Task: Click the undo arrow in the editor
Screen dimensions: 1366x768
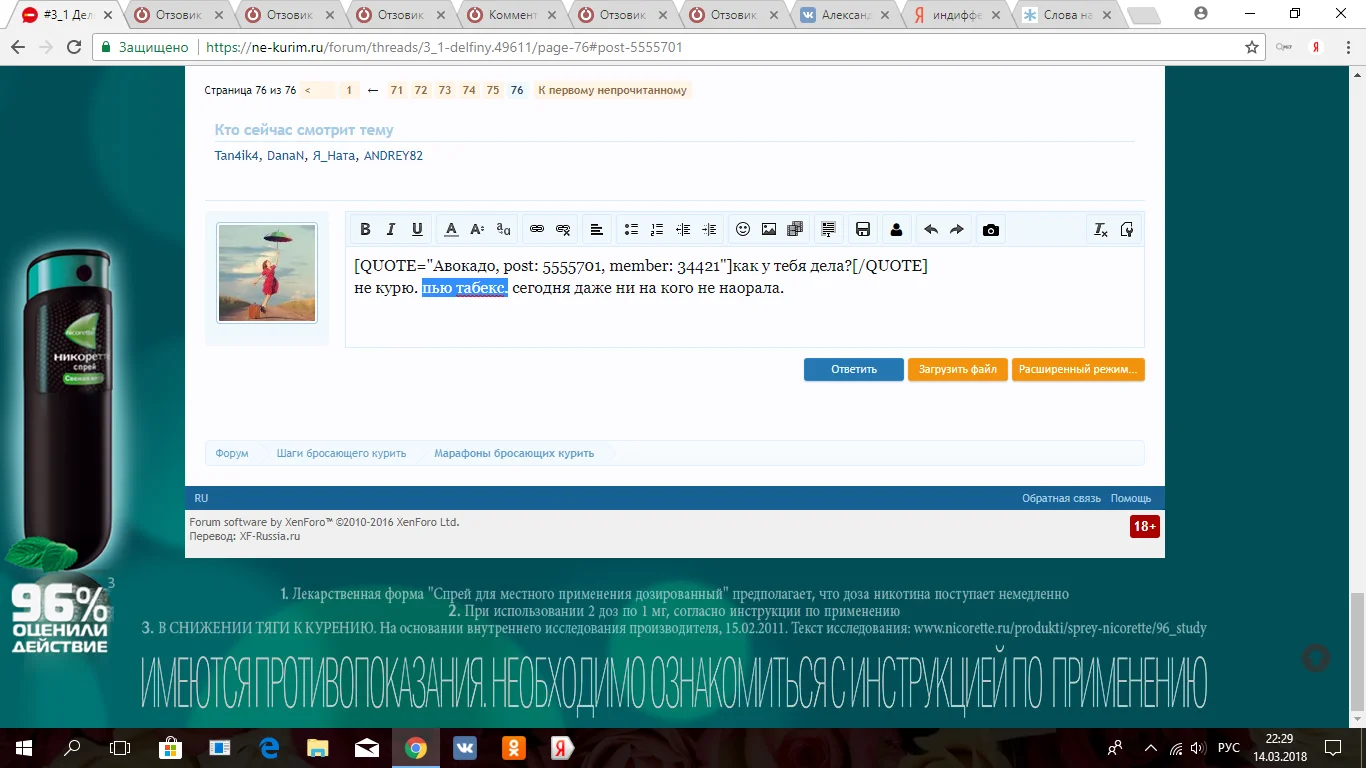Action: click(x=931, y=229)
